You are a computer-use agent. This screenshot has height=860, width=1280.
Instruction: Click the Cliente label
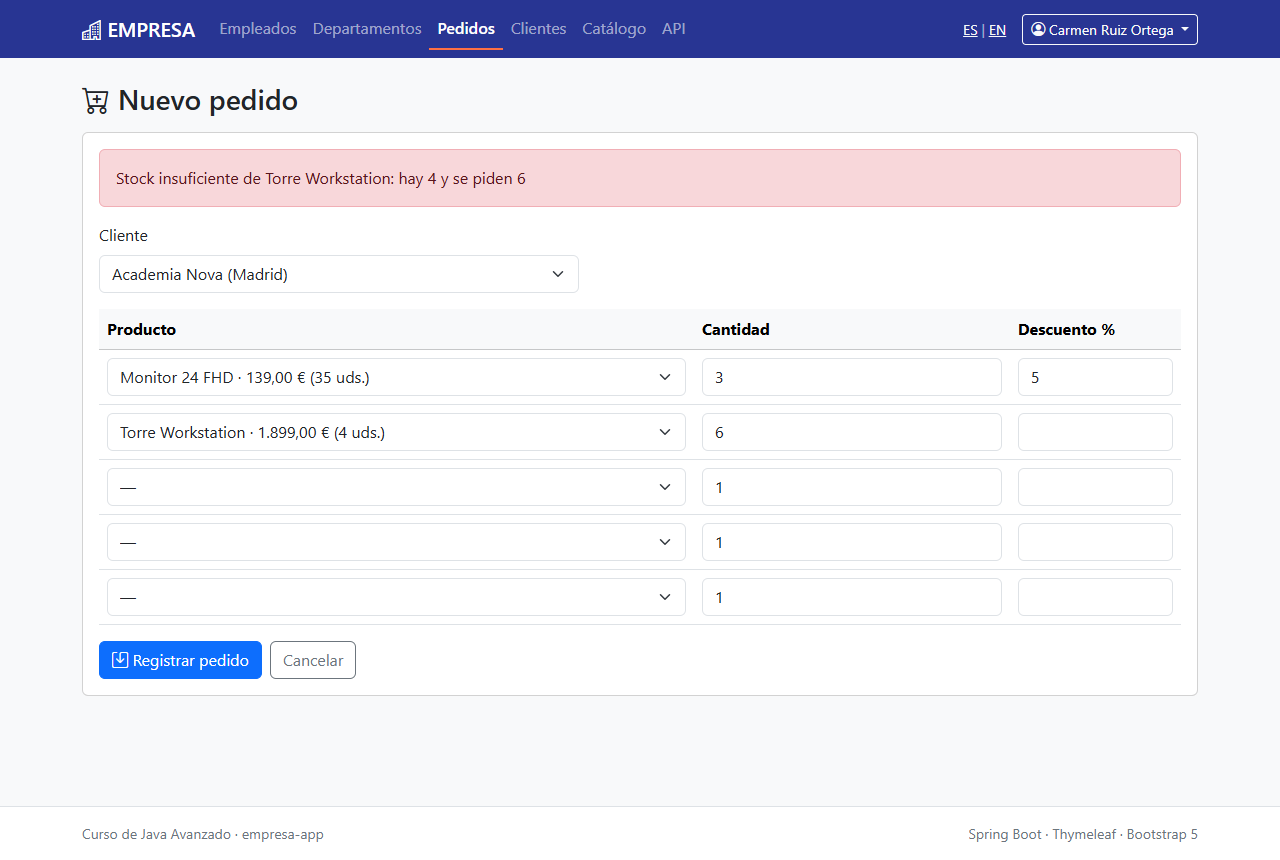(x=123, y=236)
